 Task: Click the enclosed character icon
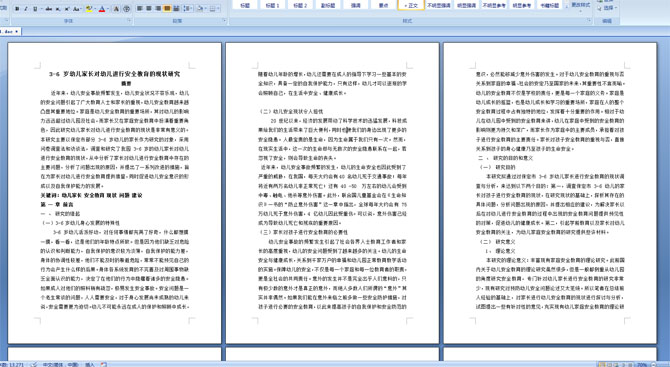point(127,9)
